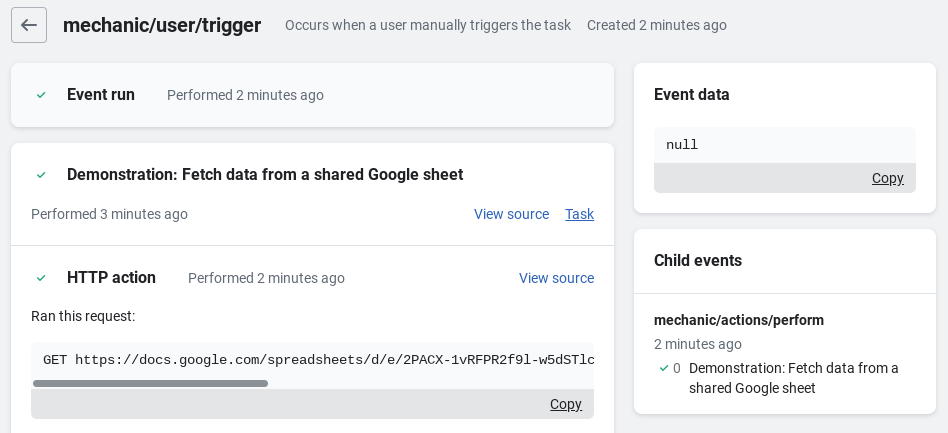
Task: Open the mechanic/actions/perform child event
Action: [738, 320]
